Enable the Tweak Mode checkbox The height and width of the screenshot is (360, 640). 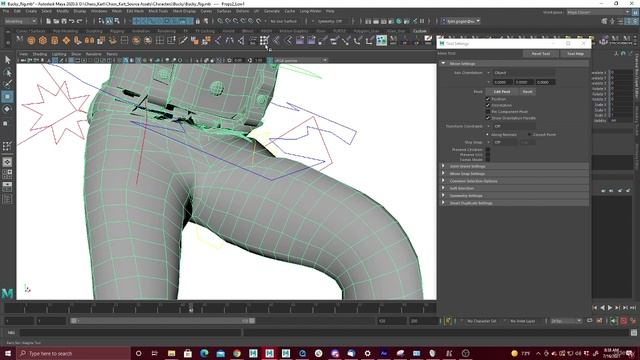click(x=488, y=160)
